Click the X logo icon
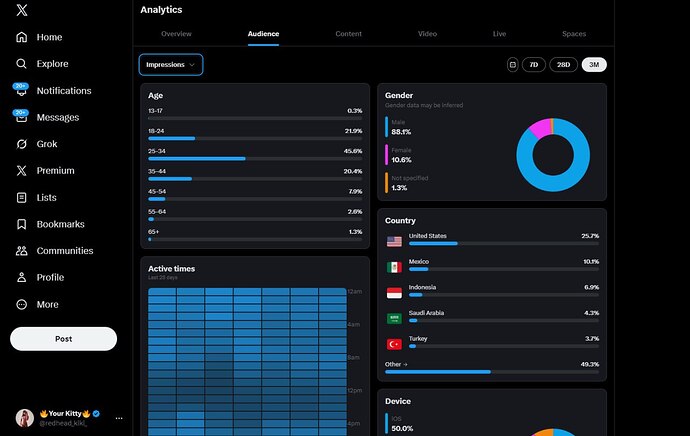This screenshot has height=436, width=690. click(22, 10)
